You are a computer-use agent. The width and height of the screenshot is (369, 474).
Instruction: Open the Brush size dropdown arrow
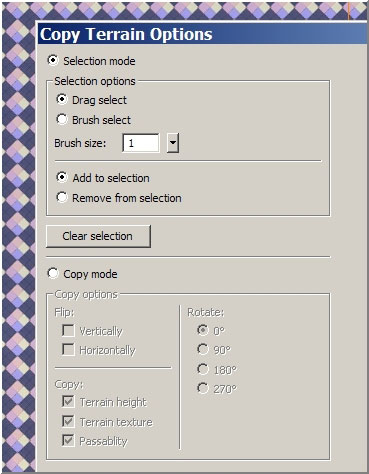tap(173, 143)
